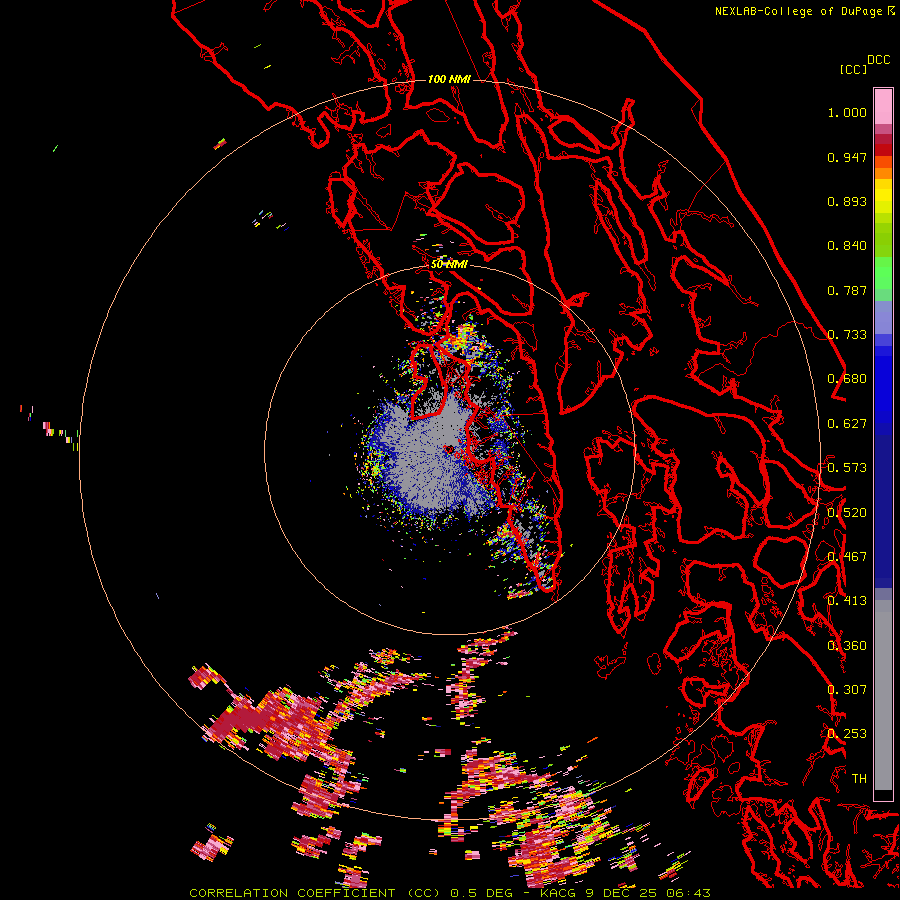Click the 0.520 legend value
The image size is (900, 900).
pyautogui.click(x=847, y=513)
